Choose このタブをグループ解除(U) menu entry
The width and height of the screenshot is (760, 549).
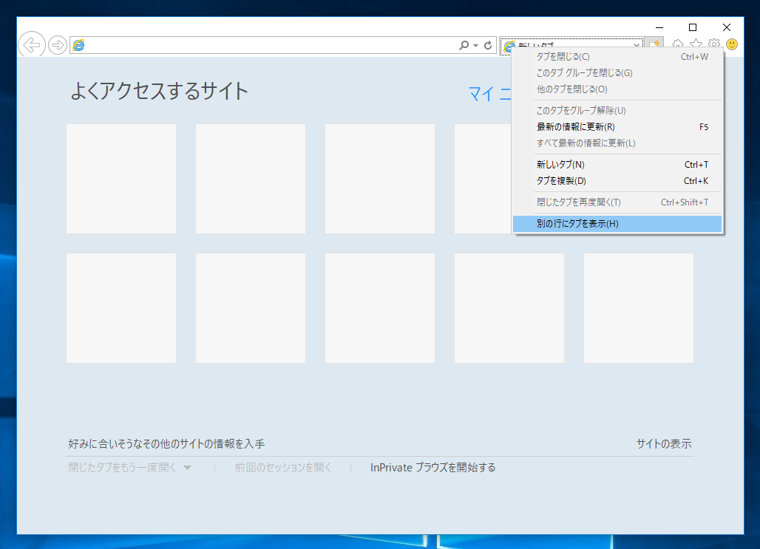click(618, 110)
